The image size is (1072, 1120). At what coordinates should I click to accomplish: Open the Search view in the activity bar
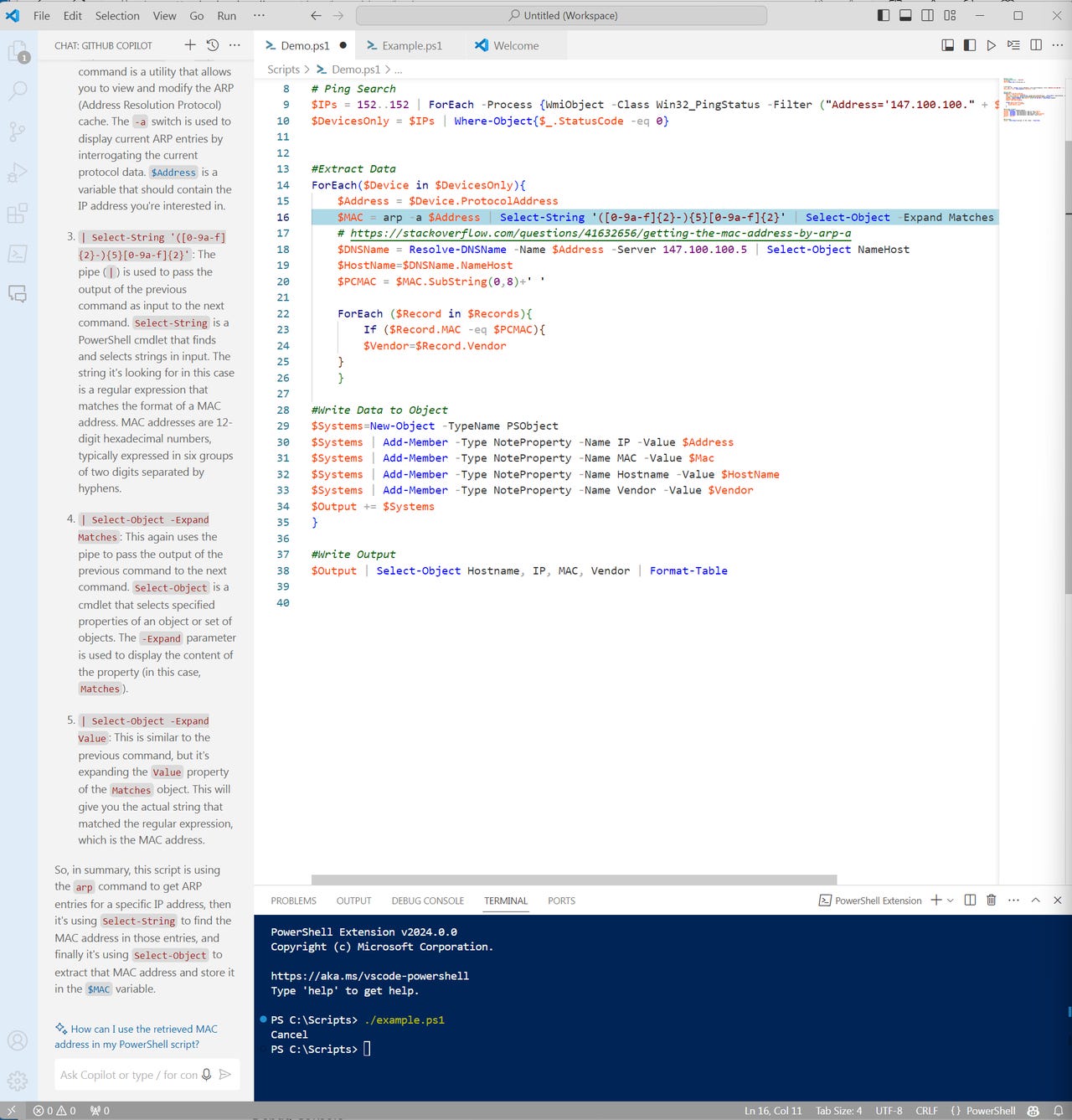[18, 90]
